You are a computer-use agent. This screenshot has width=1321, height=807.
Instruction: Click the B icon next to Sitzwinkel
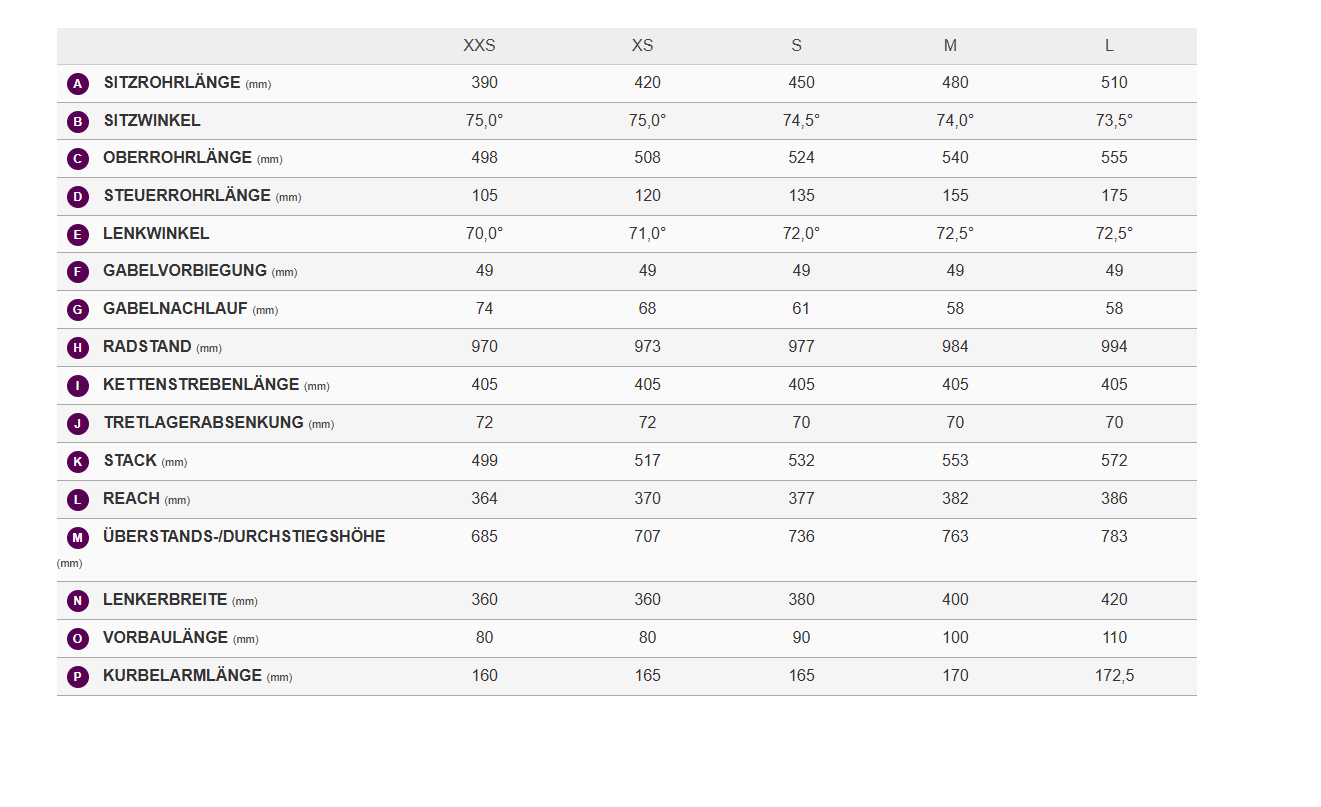point(78,122)
